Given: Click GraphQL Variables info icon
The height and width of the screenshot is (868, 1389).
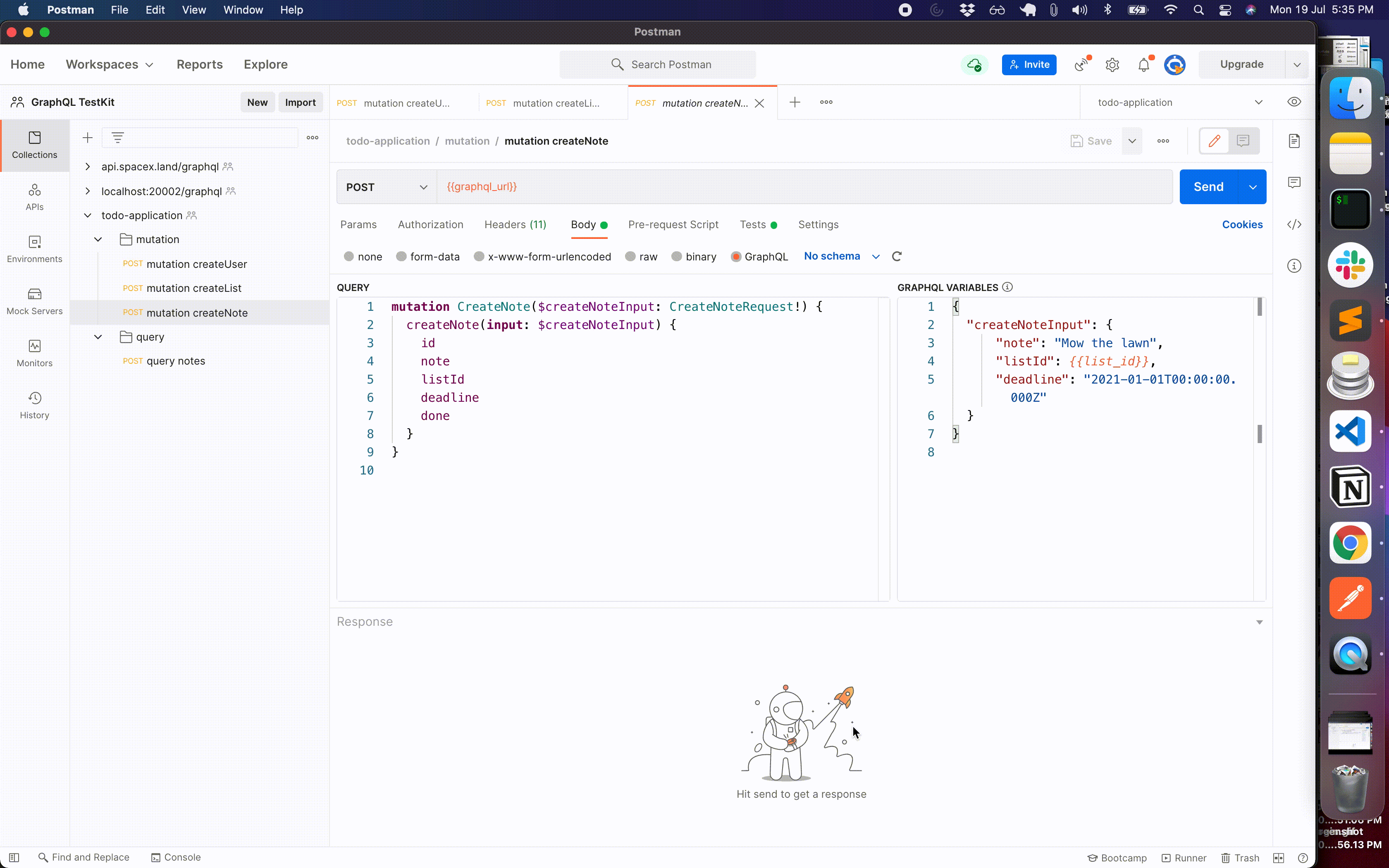Looking at the screenshot, I should click(x=1007, y=287).
